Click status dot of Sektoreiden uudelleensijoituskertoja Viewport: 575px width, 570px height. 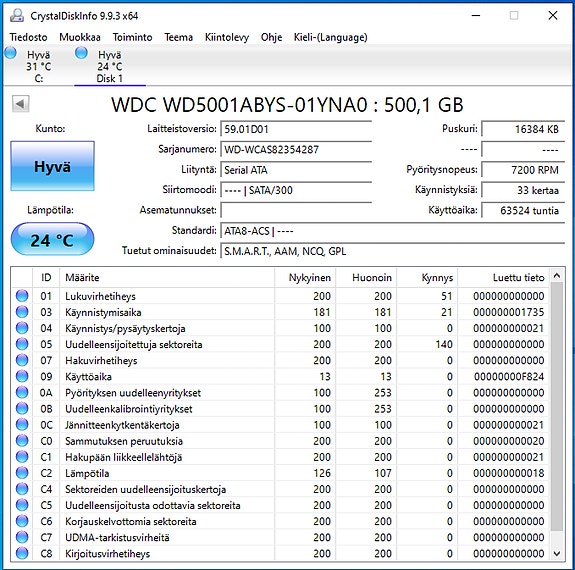coord(22,489)
